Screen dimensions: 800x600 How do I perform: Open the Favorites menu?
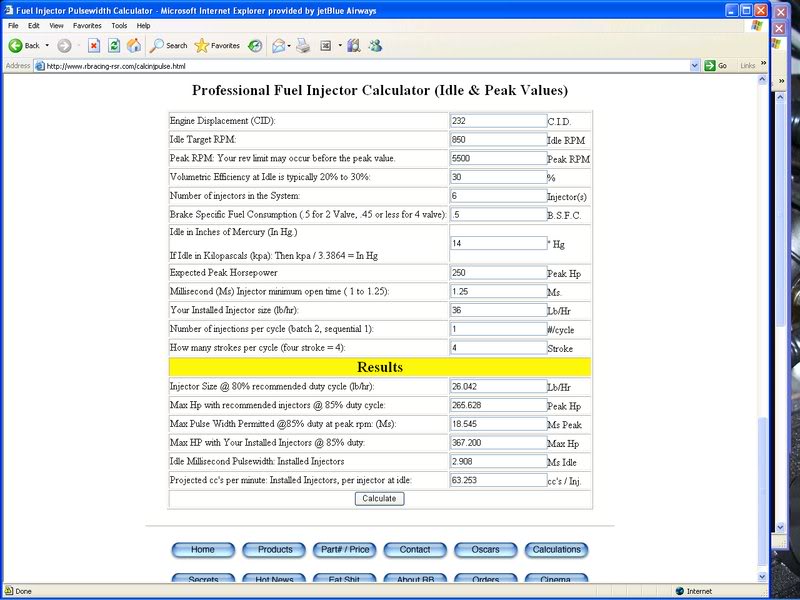87,26
